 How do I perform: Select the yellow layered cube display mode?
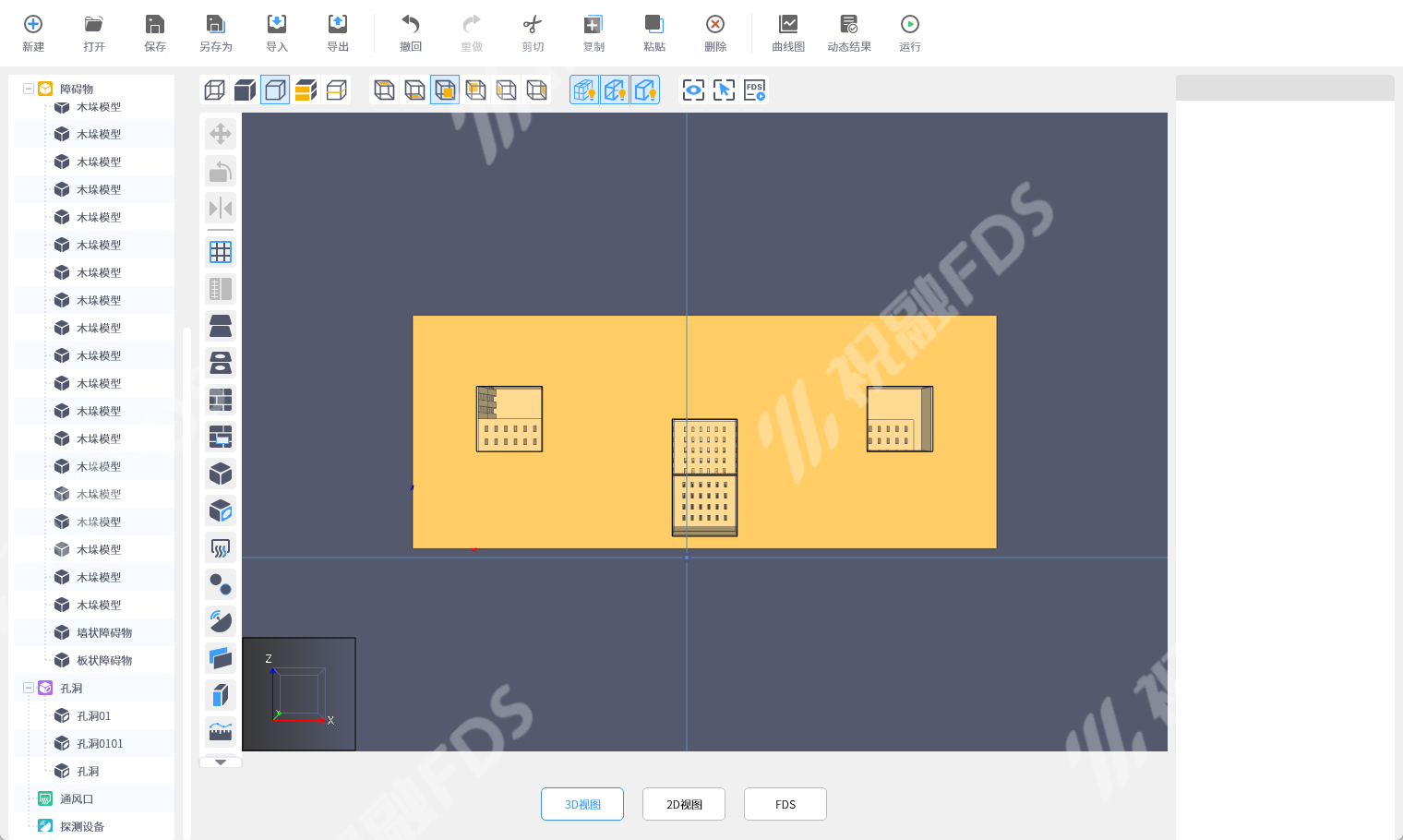coord(306,90)
